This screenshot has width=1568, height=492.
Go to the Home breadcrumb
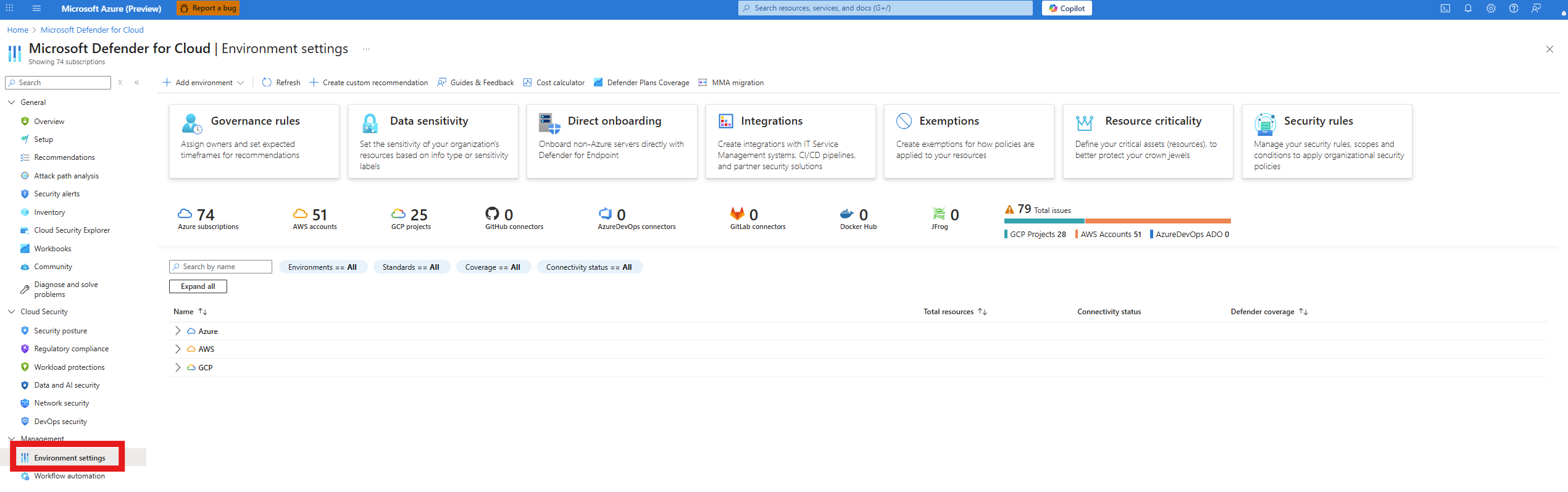click(17, 30)
